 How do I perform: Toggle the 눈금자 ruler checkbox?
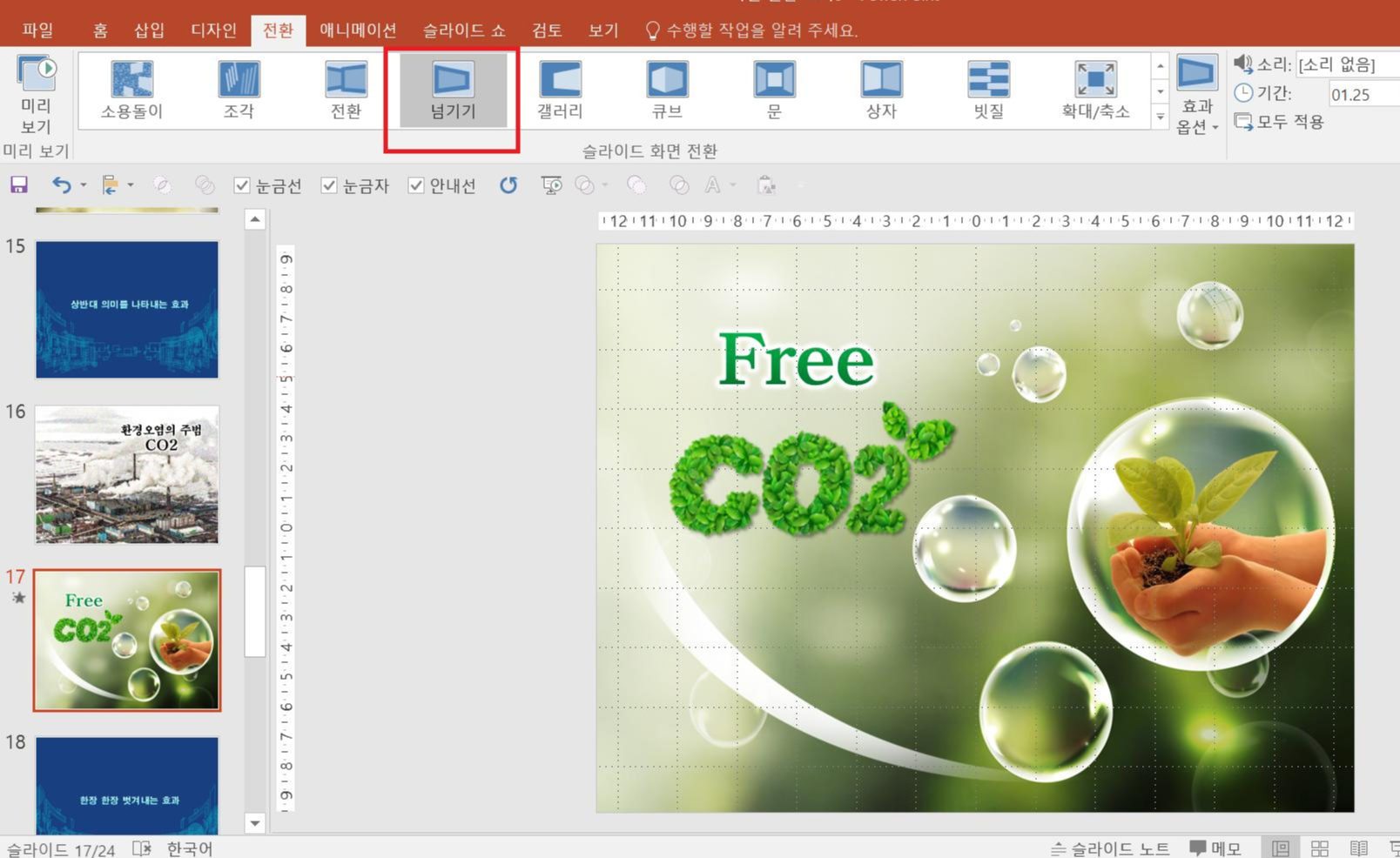pyautogui.click(x=329, y=185)
